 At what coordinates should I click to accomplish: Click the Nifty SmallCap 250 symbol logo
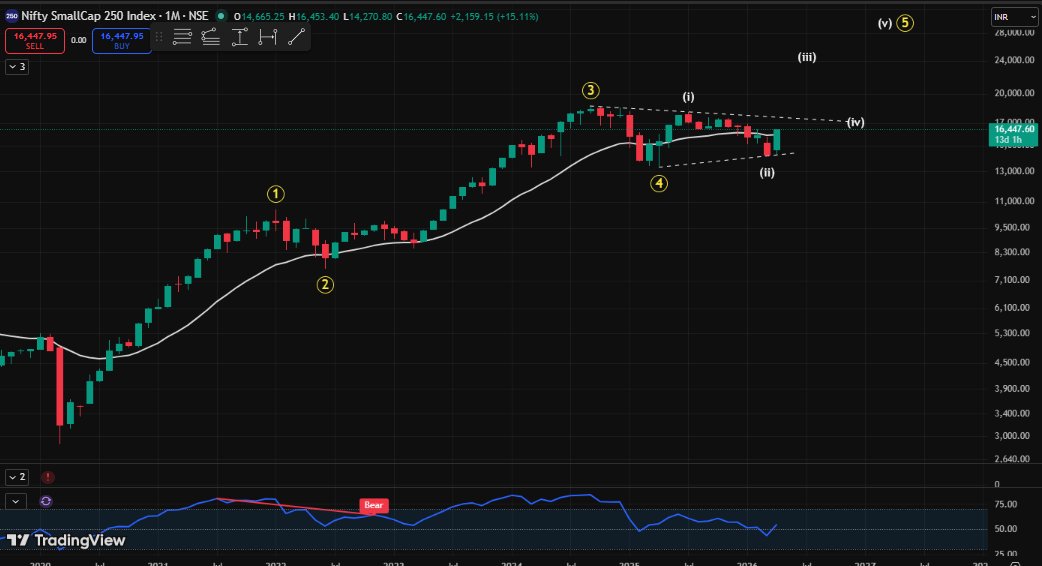[x=11, y=16]
